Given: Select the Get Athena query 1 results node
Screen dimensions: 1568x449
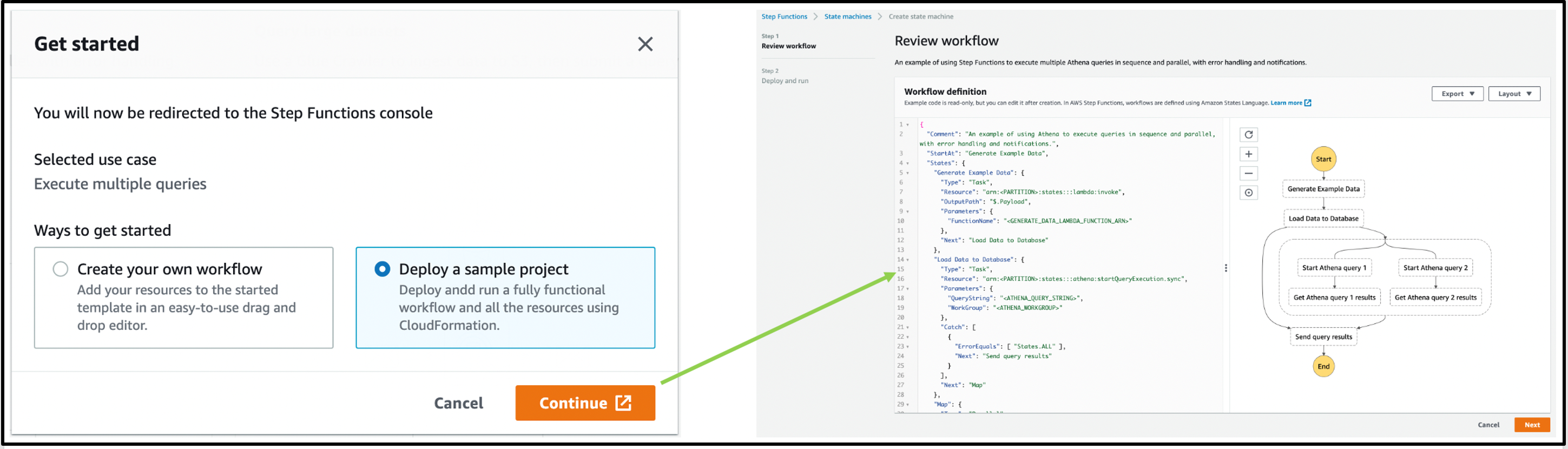Looking at the screenshot, I should coord(1334,298).
